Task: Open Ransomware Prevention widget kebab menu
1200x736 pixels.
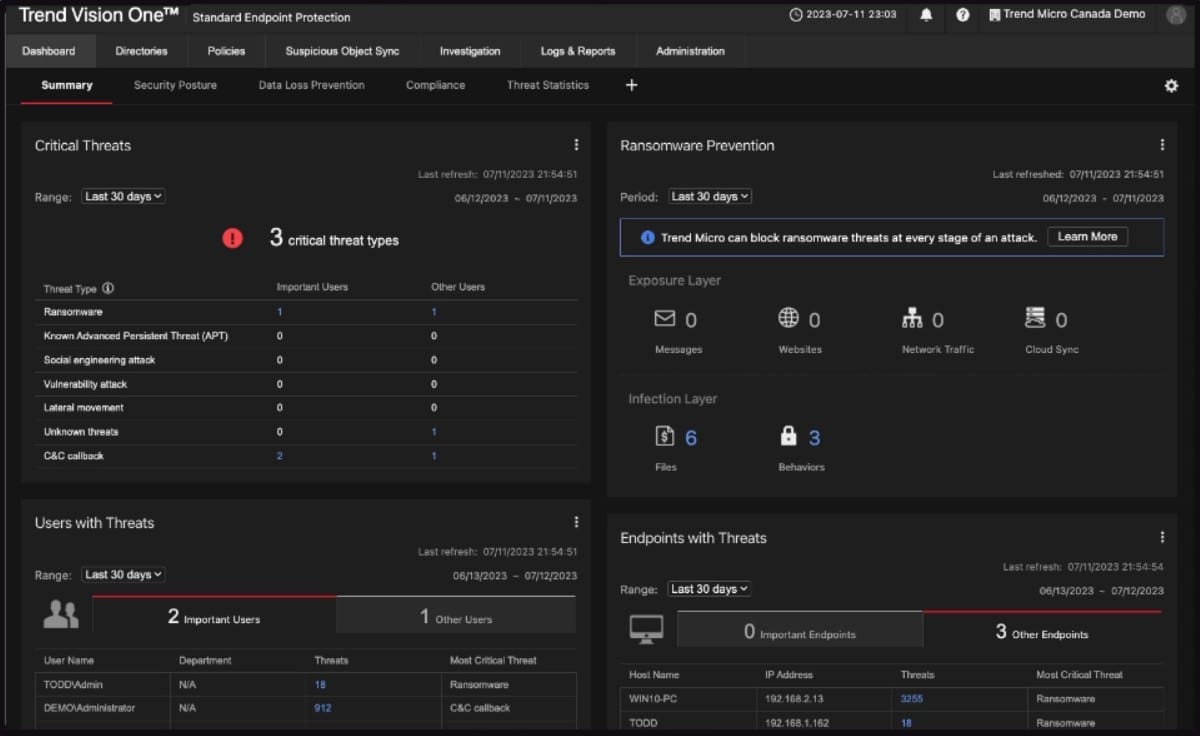Action: tap(1162, 145)
